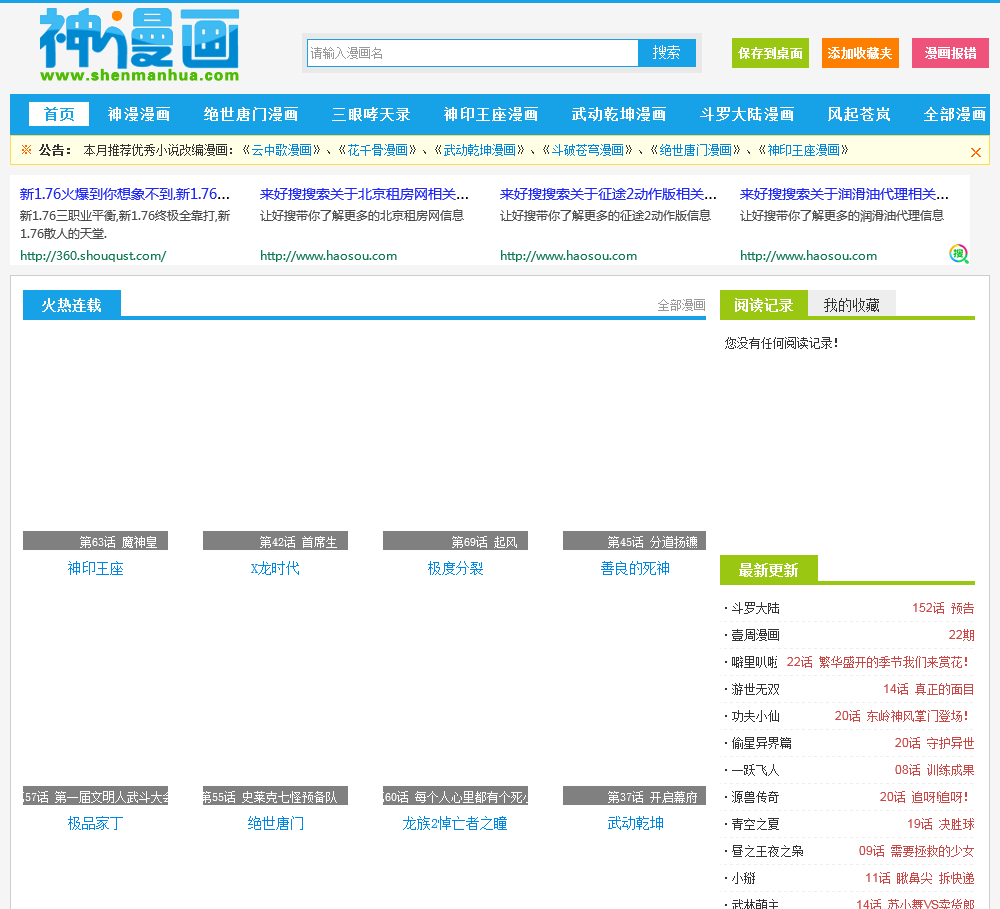1000x909 pixels.
Task: Select 三眼哮天录 in the navigation bar
Action: (371, 114)
